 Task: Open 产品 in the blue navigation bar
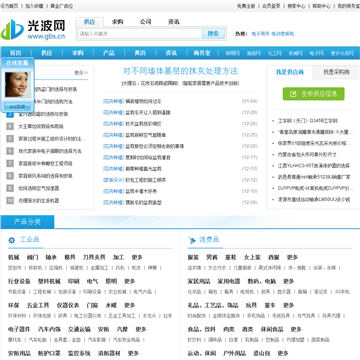pos(109,53)
